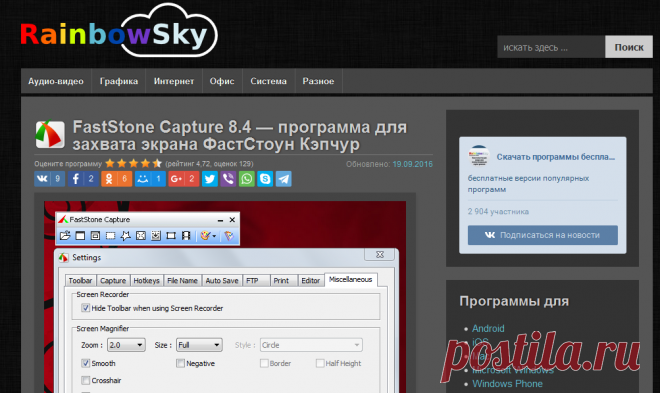
Task: Switch to the Capture tab
Action: coord(113,281)
